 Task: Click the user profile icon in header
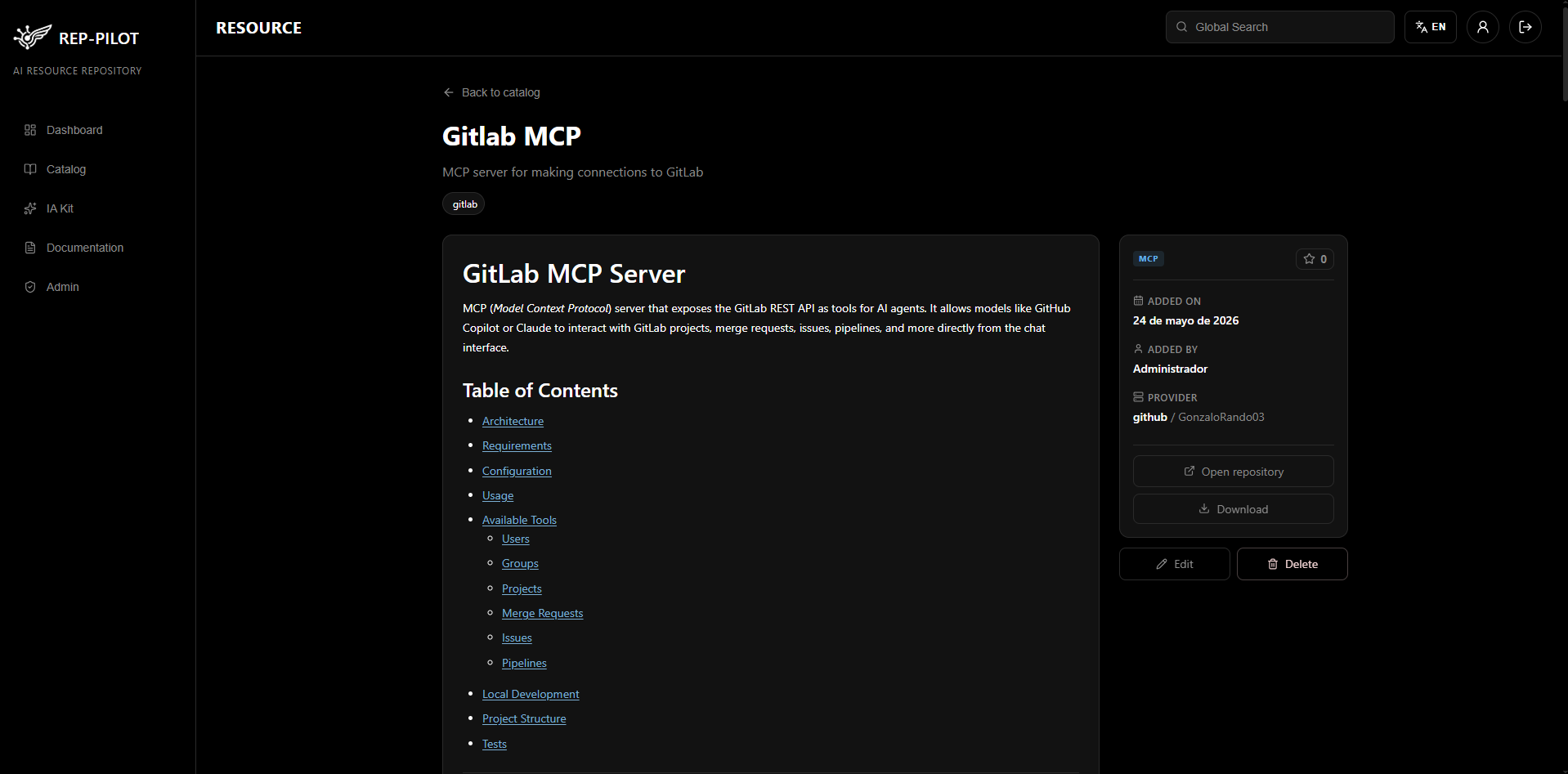click(x=1483, y=27)
